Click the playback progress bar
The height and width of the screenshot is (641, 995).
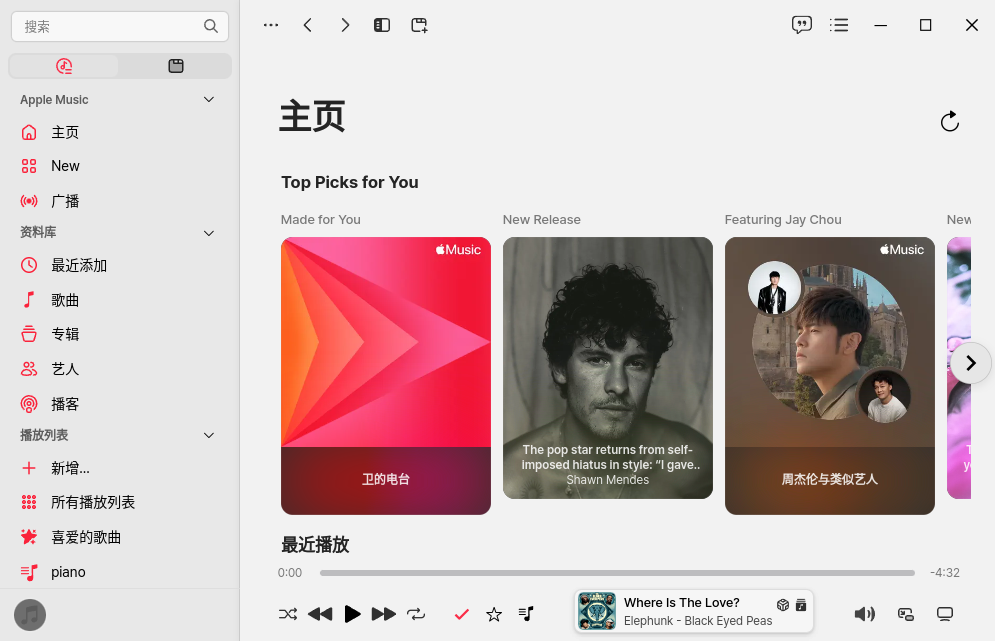point(616,573)
